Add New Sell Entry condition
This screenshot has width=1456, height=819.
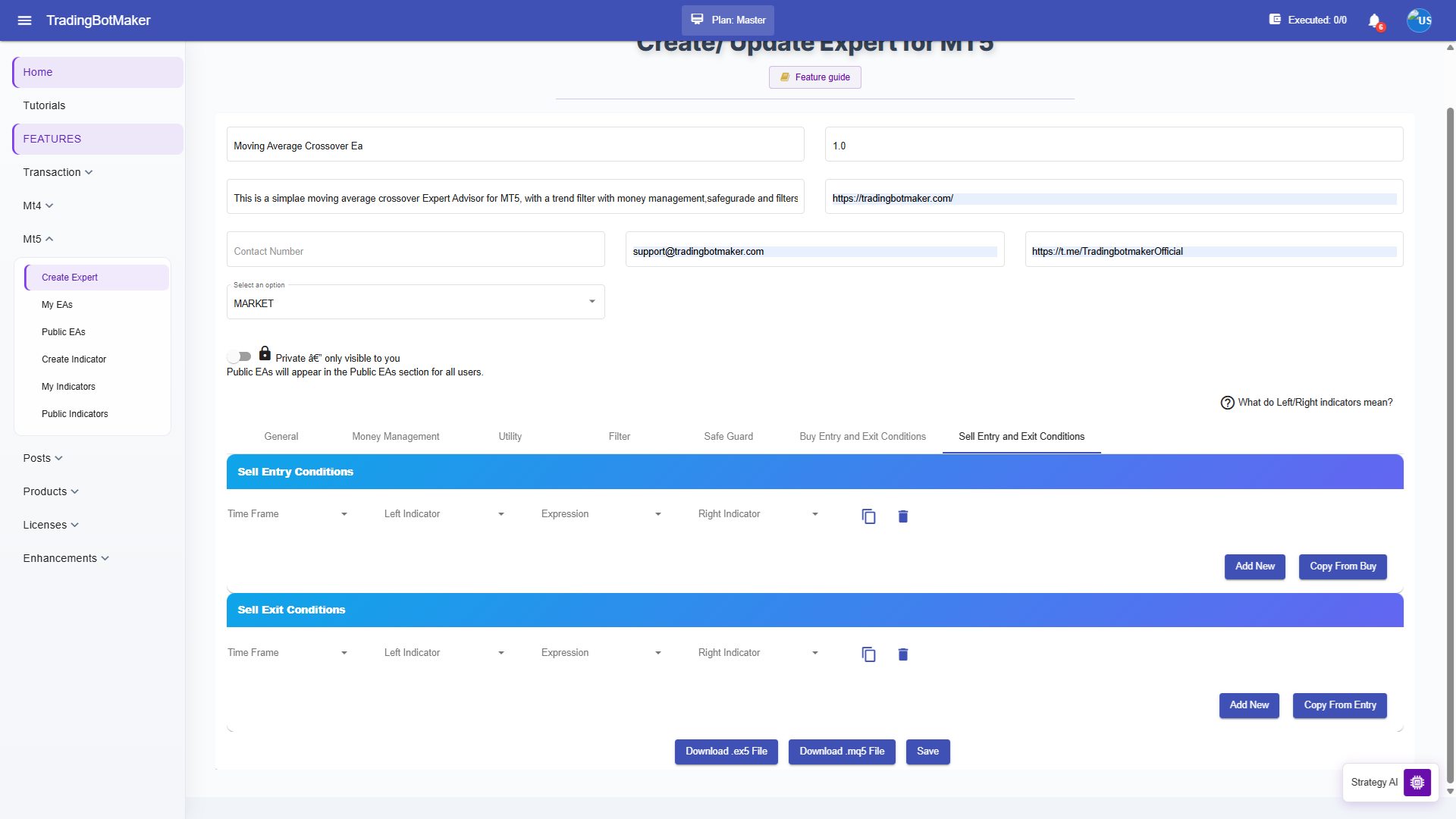point(1254,566)
